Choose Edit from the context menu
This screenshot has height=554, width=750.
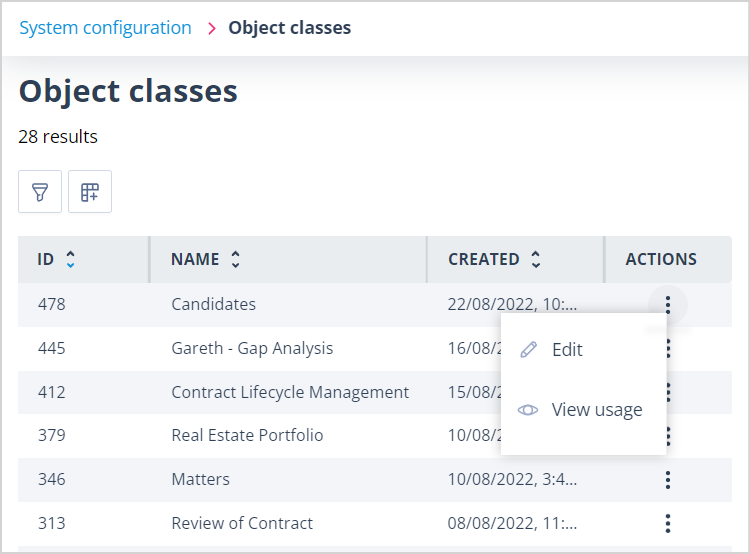[x=584, y=350]
